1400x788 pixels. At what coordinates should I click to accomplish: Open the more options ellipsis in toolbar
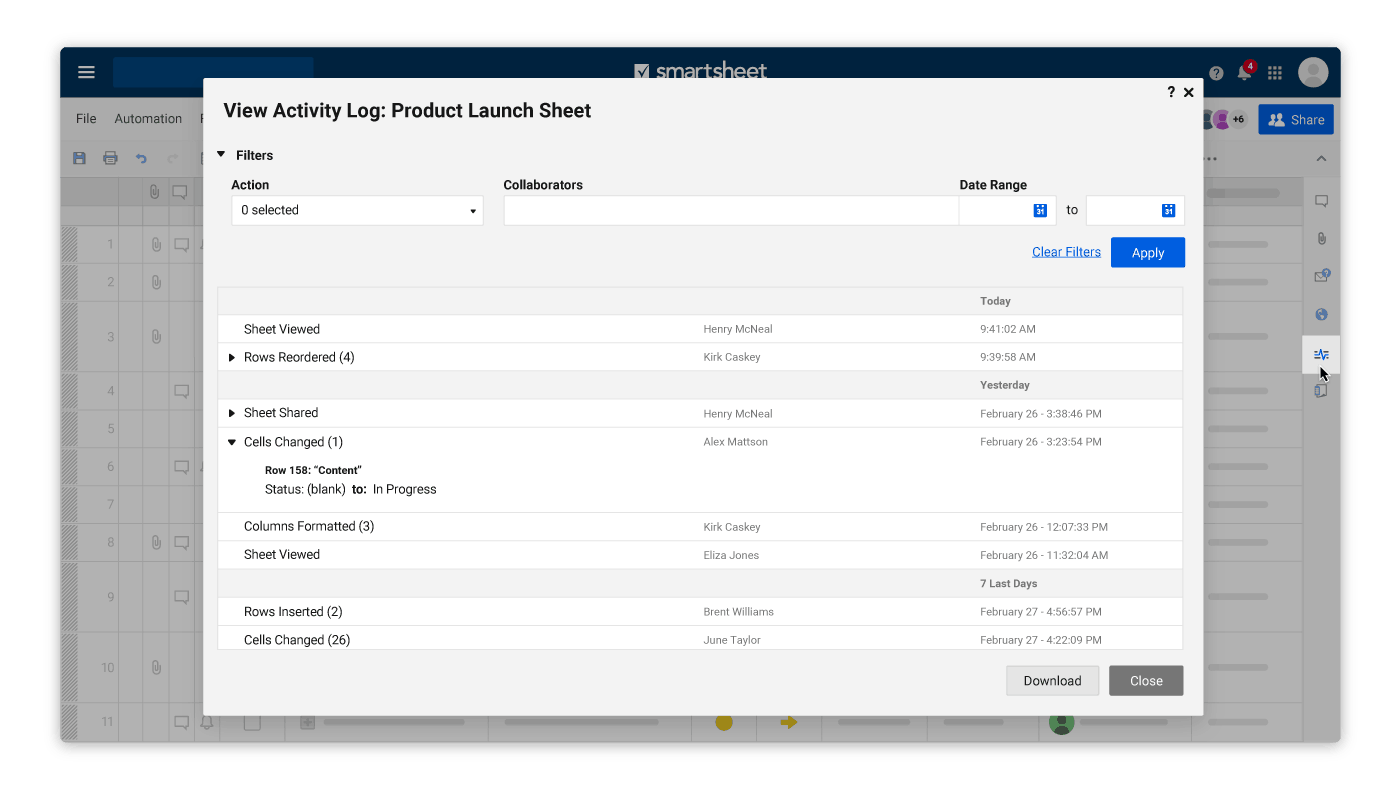point(1209,159)
